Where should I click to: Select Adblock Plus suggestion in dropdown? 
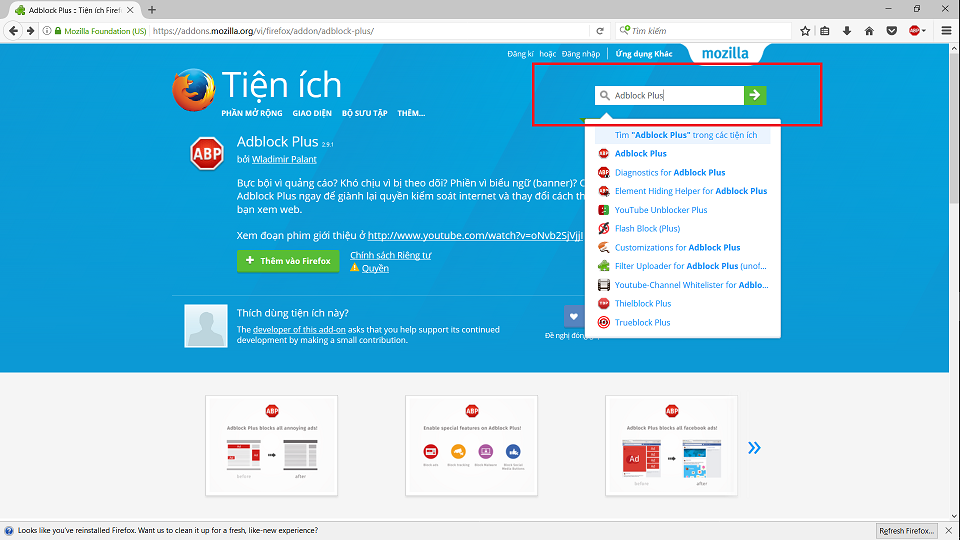point(683,154)
